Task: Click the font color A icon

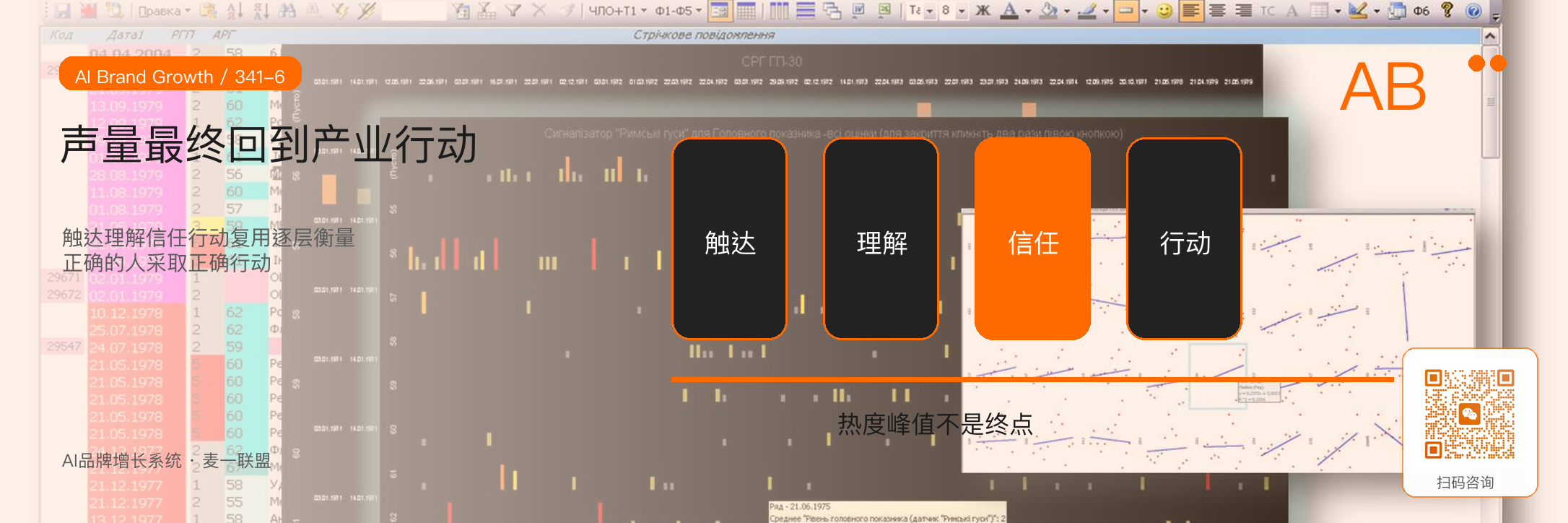Action: click(x=1009, y=11)
